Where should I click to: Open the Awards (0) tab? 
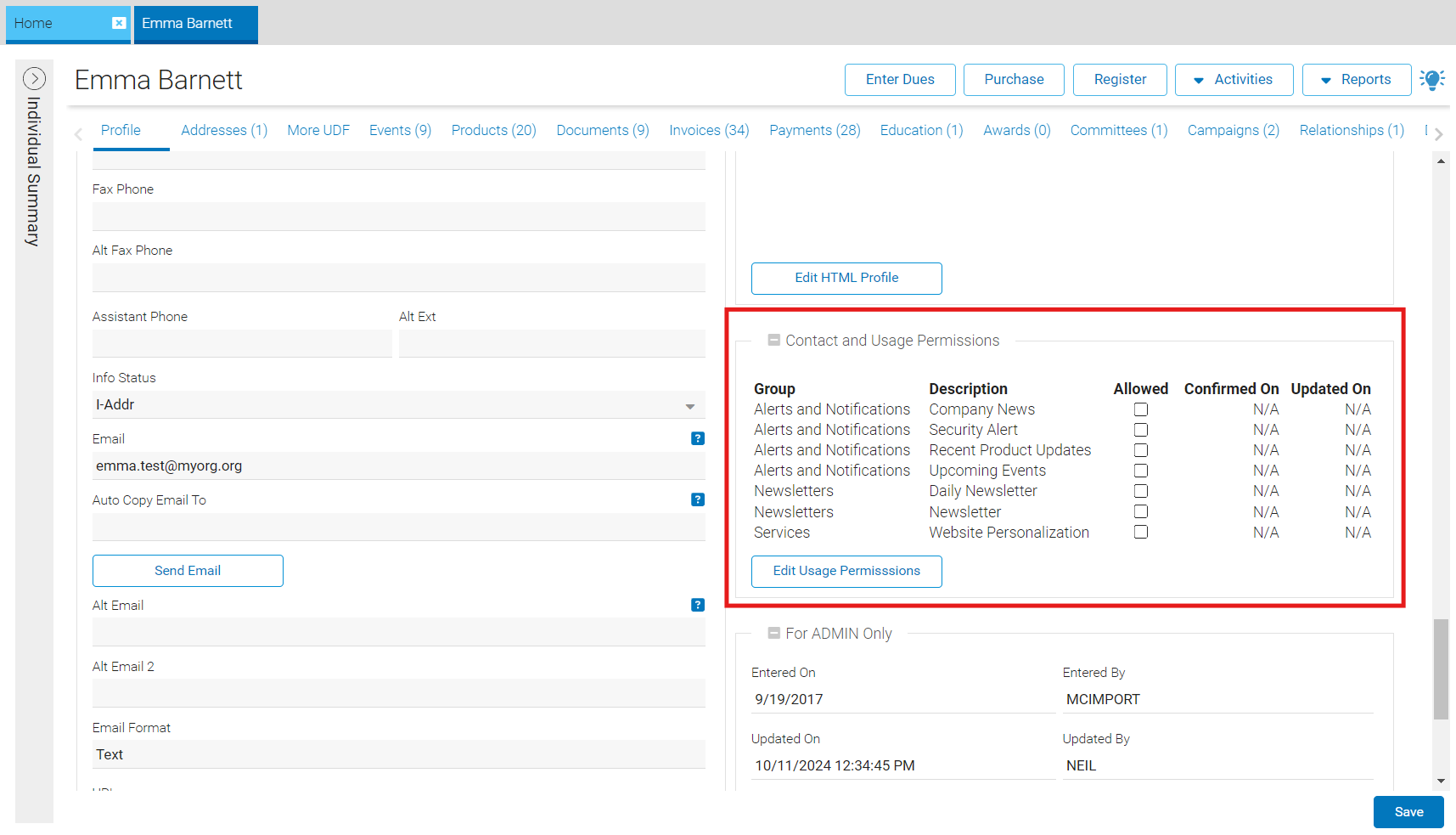click(x=1017, y=130)
